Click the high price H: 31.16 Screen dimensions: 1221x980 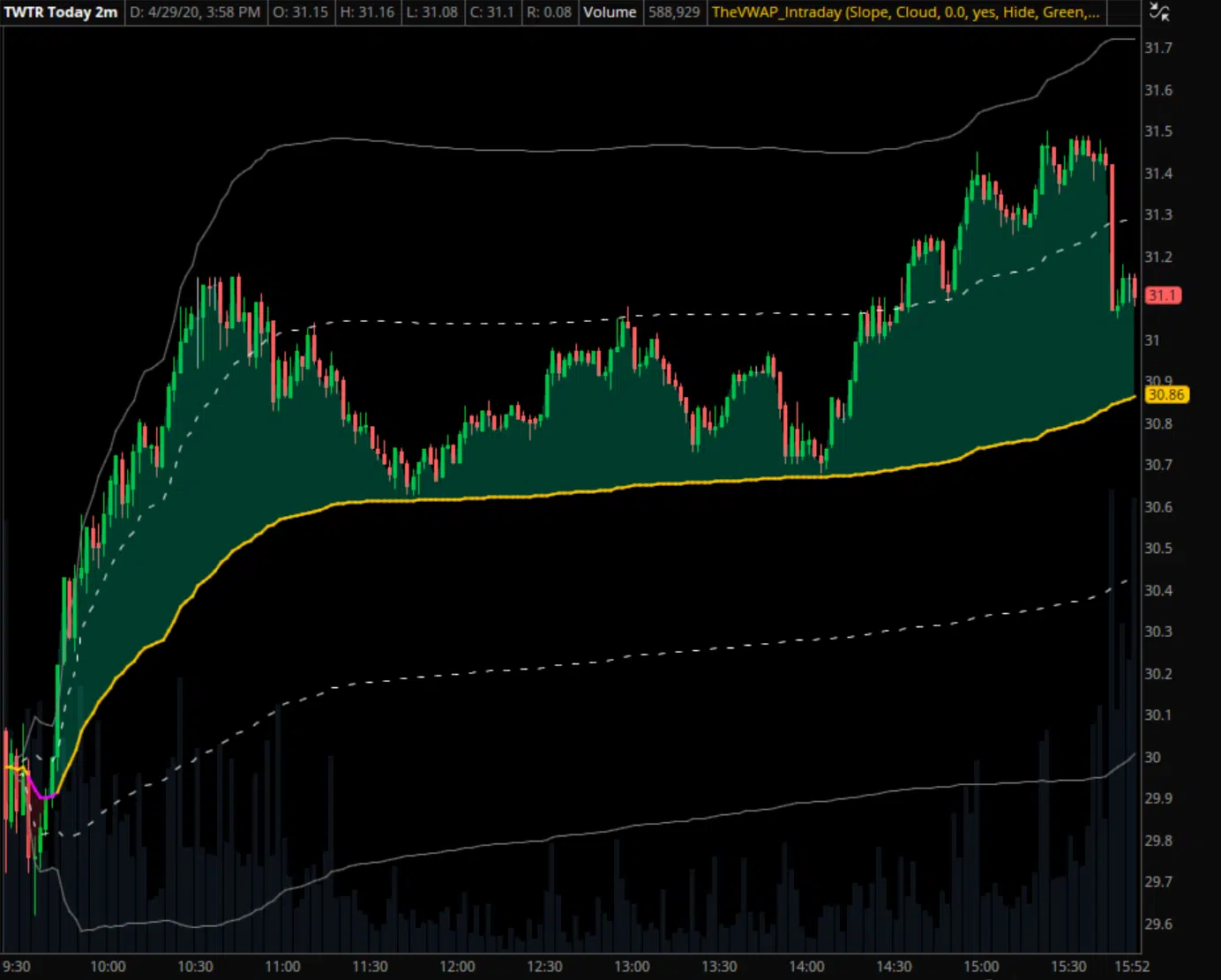[x=367, y=12]
